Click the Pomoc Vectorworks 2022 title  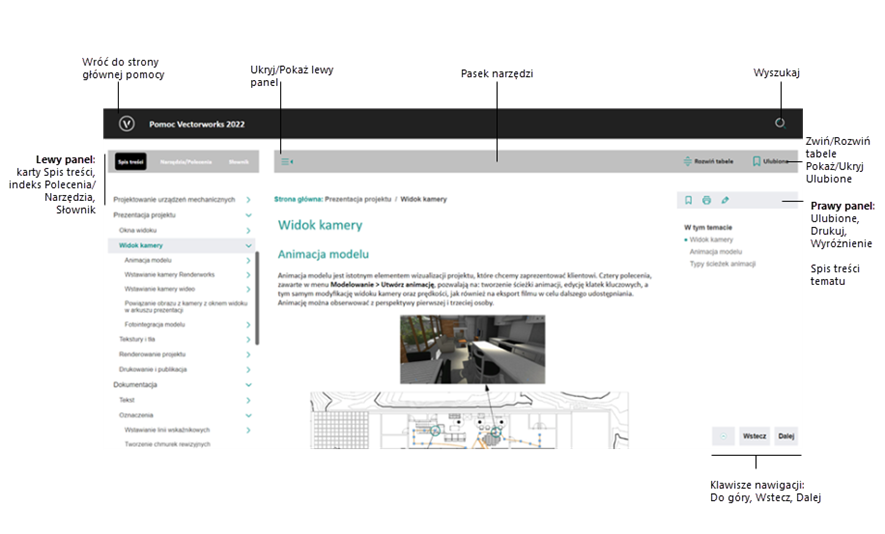(x=197, y=124)
